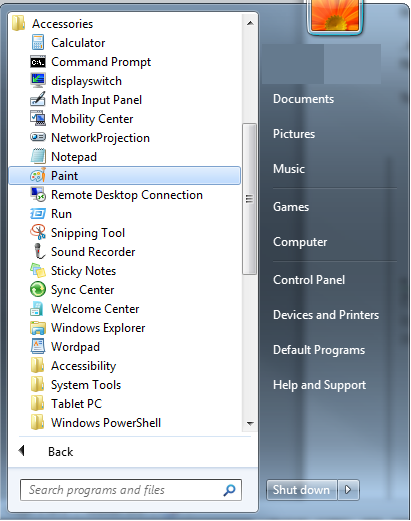Image resolution: width=411 pixels, height=521 pixels.
Task: Click the Run icon
Action: point(38,214)
